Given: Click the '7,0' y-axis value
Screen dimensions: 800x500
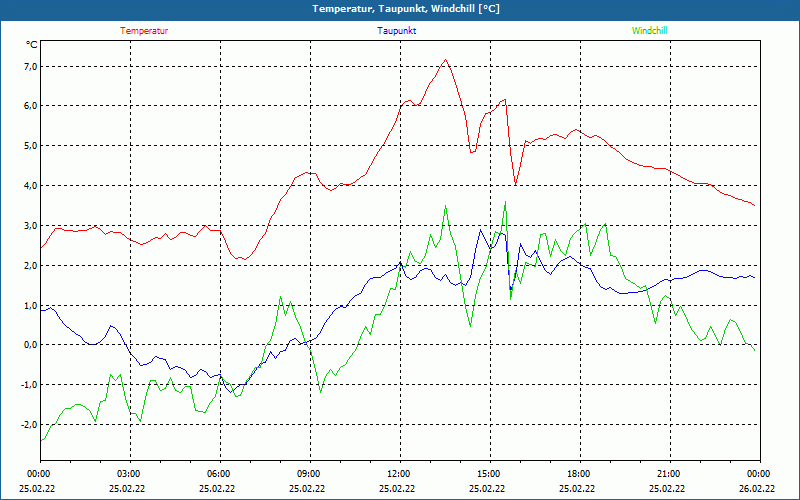Looking at the screenshot, I should [x=31, y=67].
